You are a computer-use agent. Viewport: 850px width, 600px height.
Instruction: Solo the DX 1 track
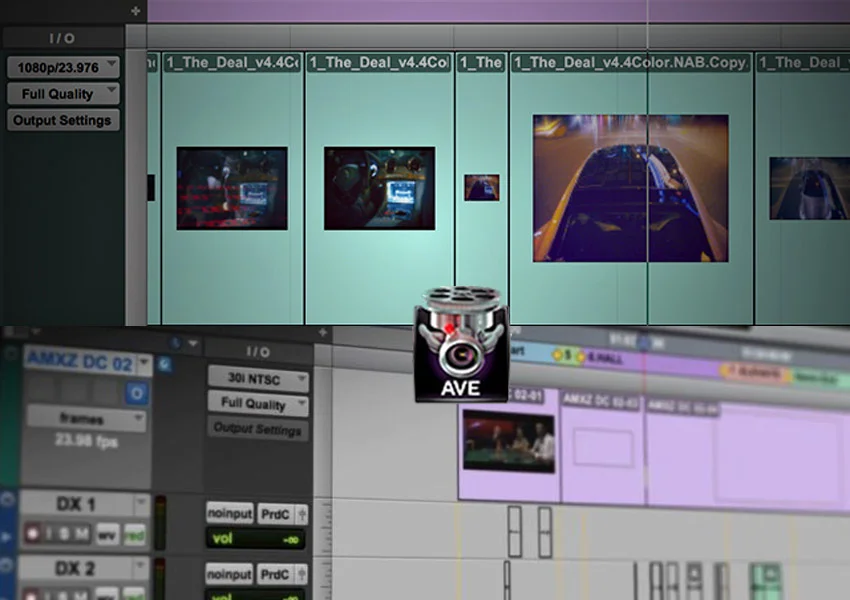65,534
